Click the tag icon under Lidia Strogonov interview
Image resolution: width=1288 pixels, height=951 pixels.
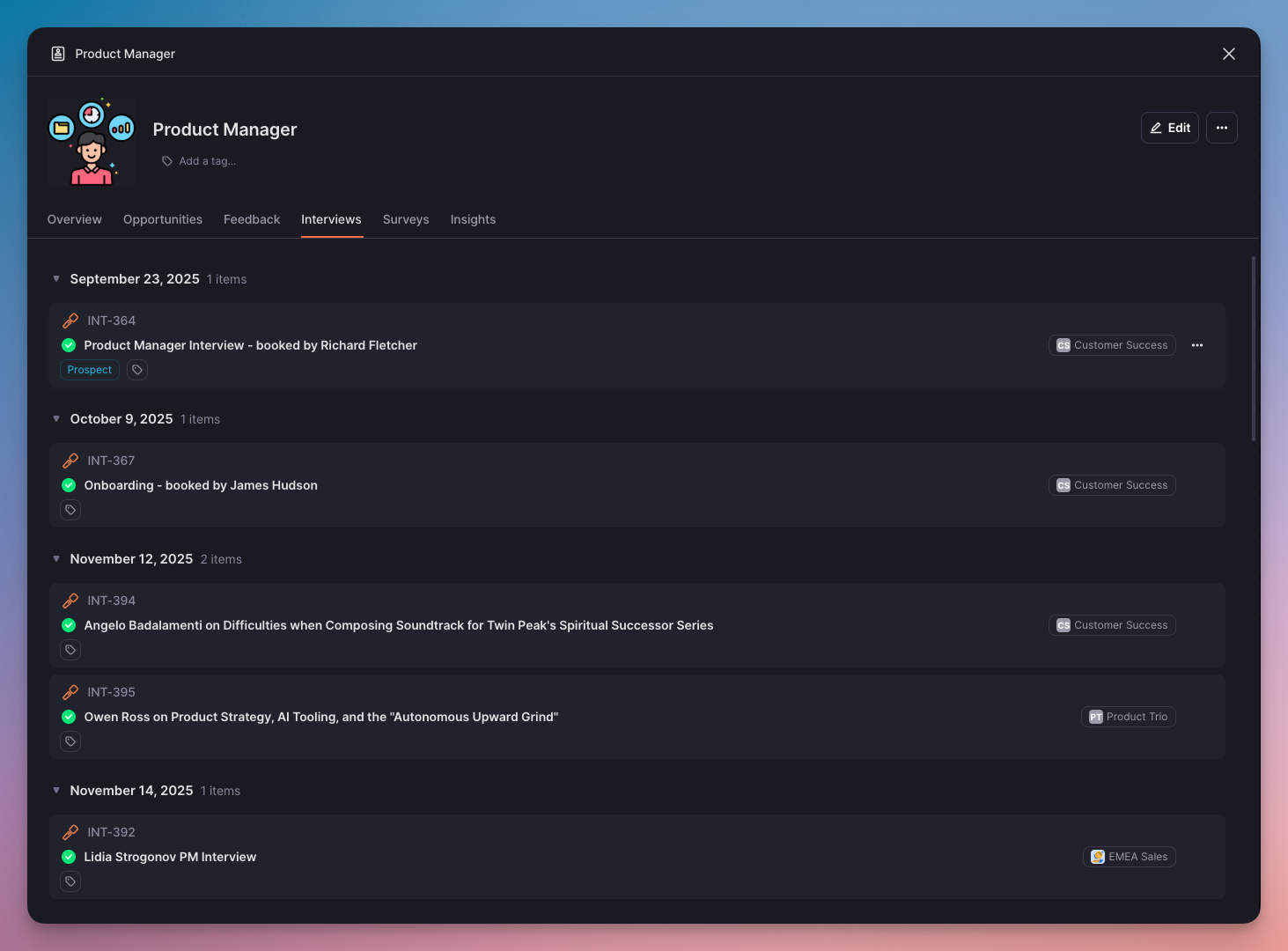(x=70, y=881)
